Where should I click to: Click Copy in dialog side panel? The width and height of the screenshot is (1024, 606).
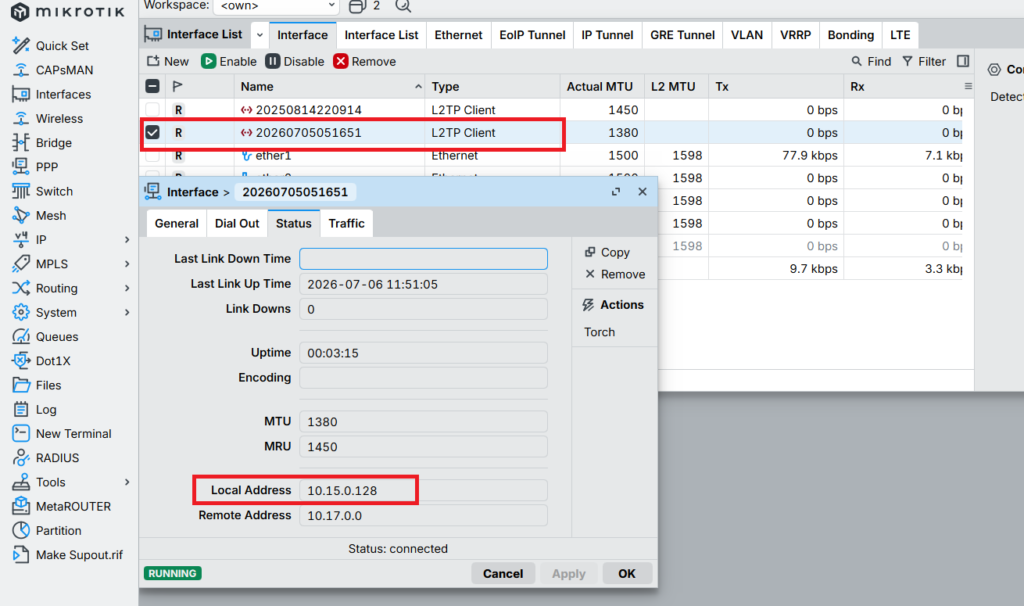tap(607, 252)
